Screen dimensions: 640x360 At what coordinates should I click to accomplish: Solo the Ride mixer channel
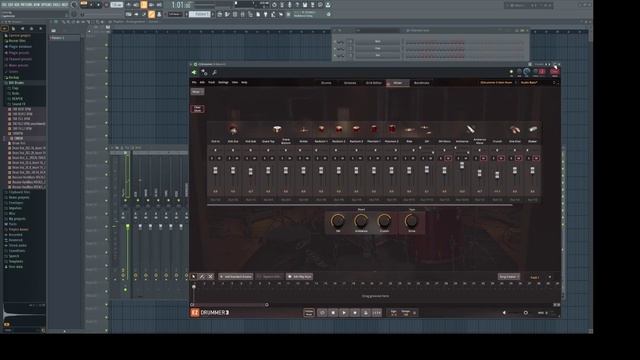coord(405,158)
